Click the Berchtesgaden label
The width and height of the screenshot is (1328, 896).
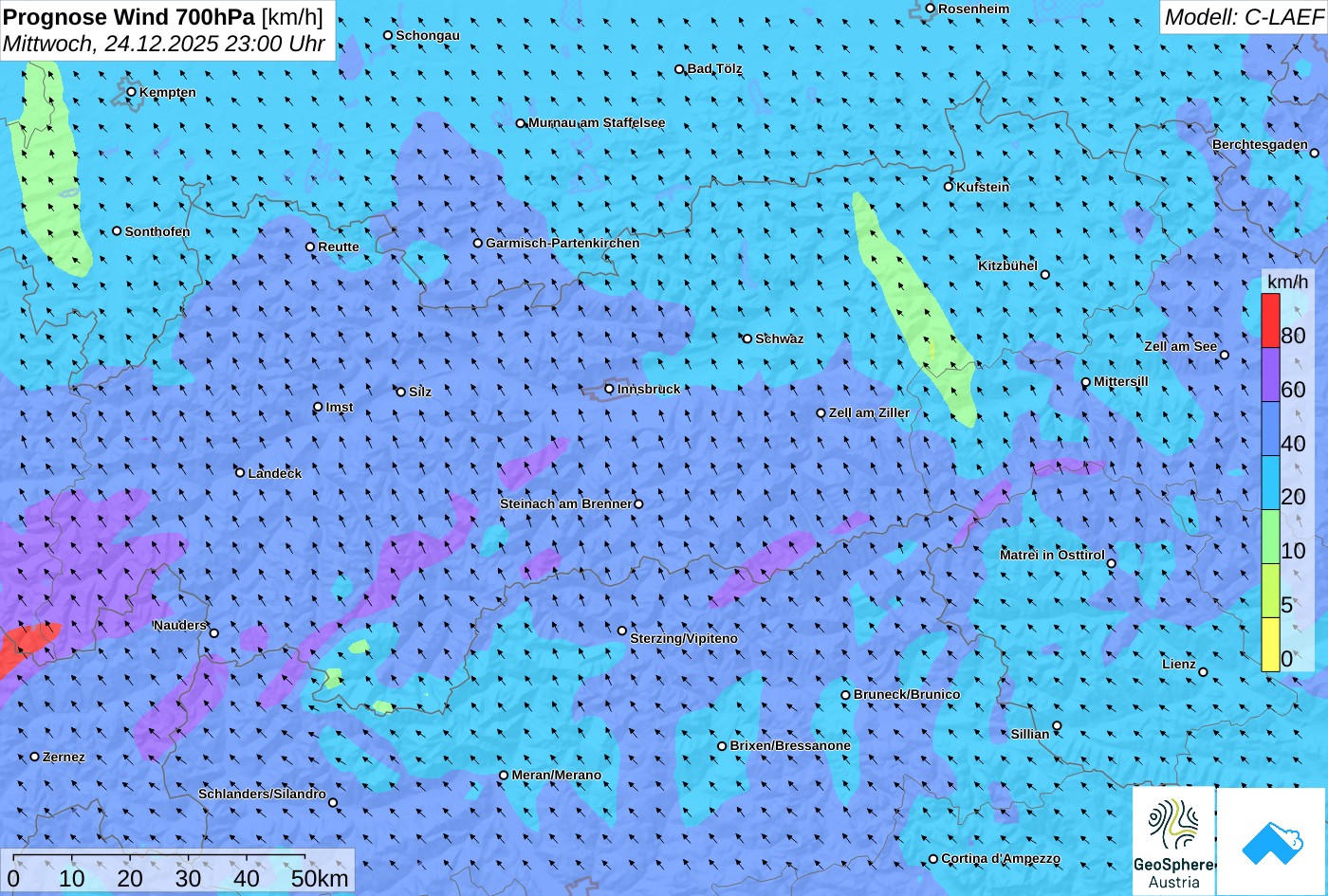click(x=1260, y=144)
